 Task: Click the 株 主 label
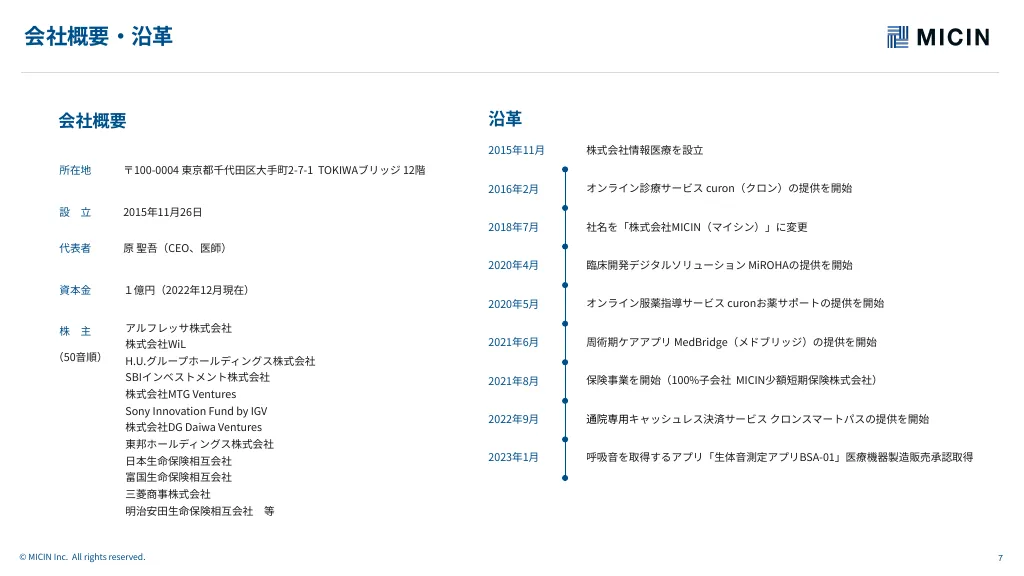(x=75, y=331)
